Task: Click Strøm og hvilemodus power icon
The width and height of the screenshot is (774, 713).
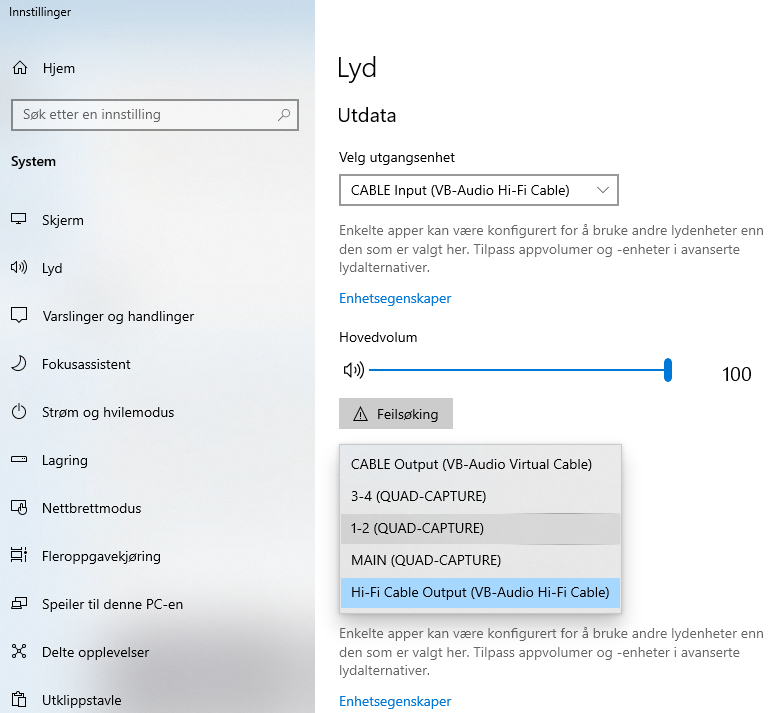Action: [19, 412]
